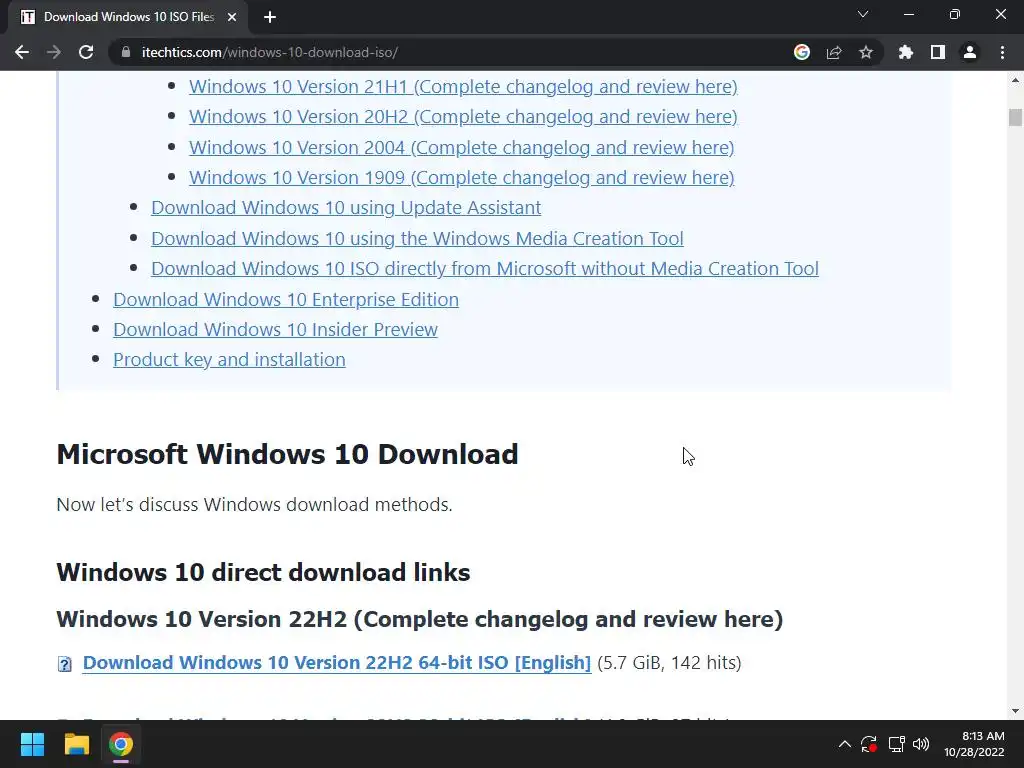This screenshot has width=1024, height=768.
Task: Open Chrome's three-dot menu
Action: point(1002,52)
